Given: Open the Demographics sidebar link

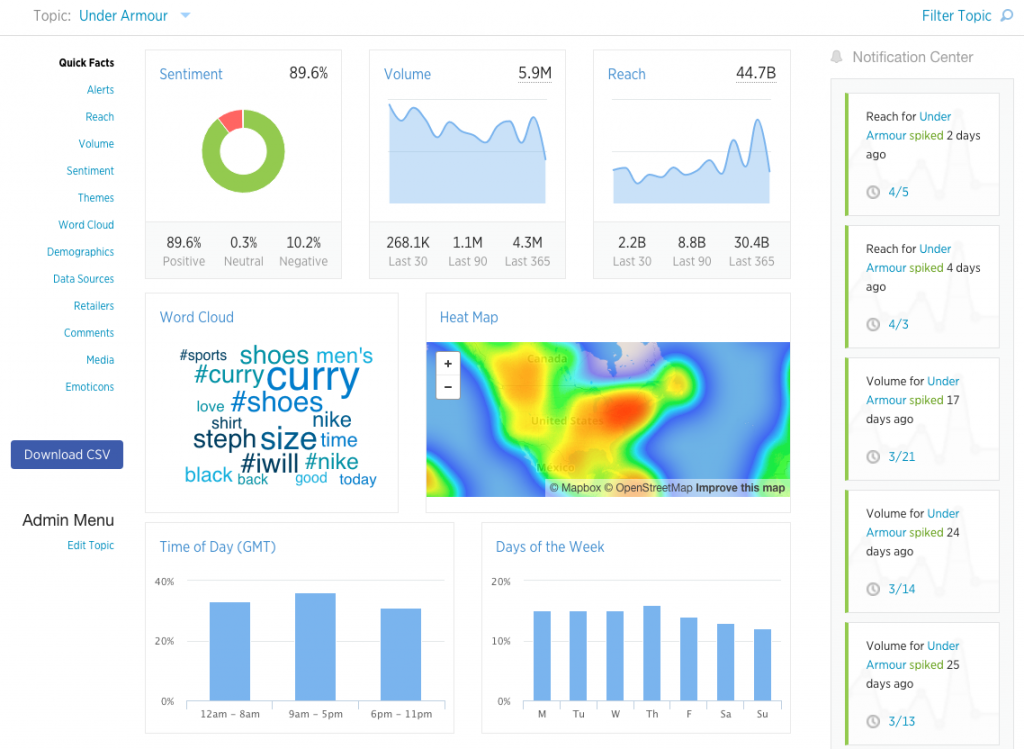Looking at the screenshot, I should point(80,251).
